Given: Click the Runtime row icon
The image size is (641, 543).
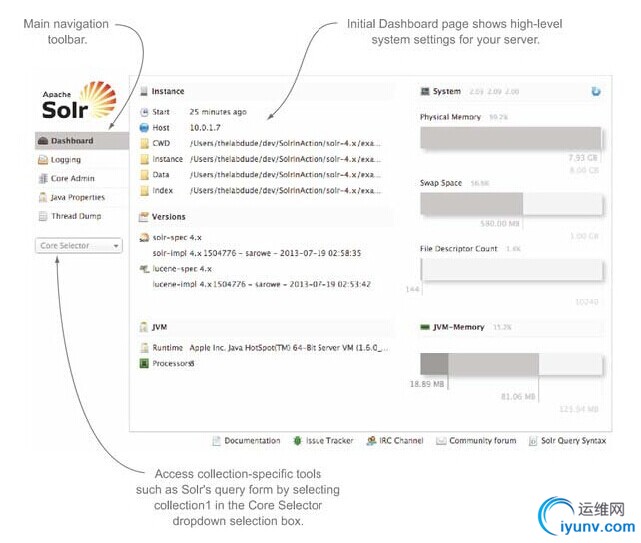Looking at the screenshot, I should pos(144,348).
